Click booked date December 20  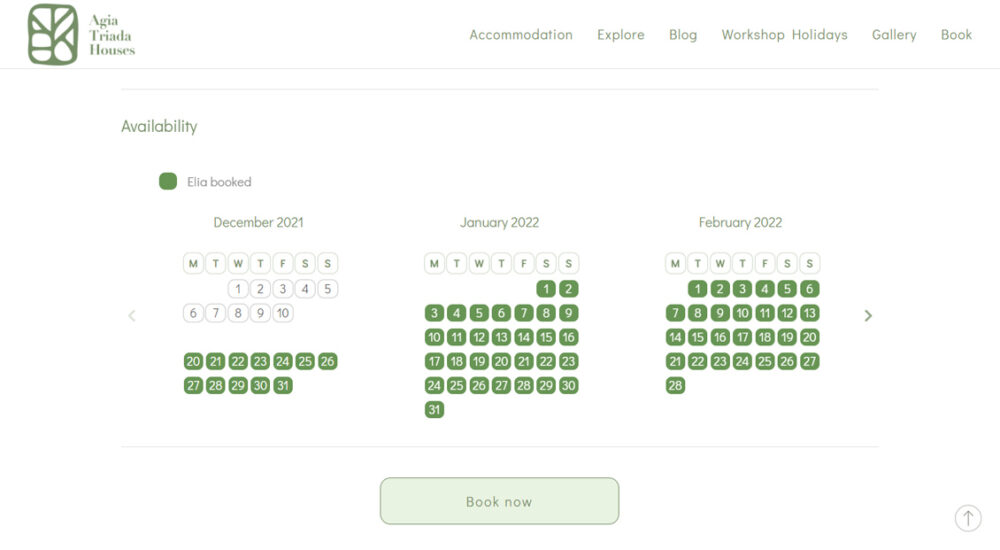coord(193,361)
